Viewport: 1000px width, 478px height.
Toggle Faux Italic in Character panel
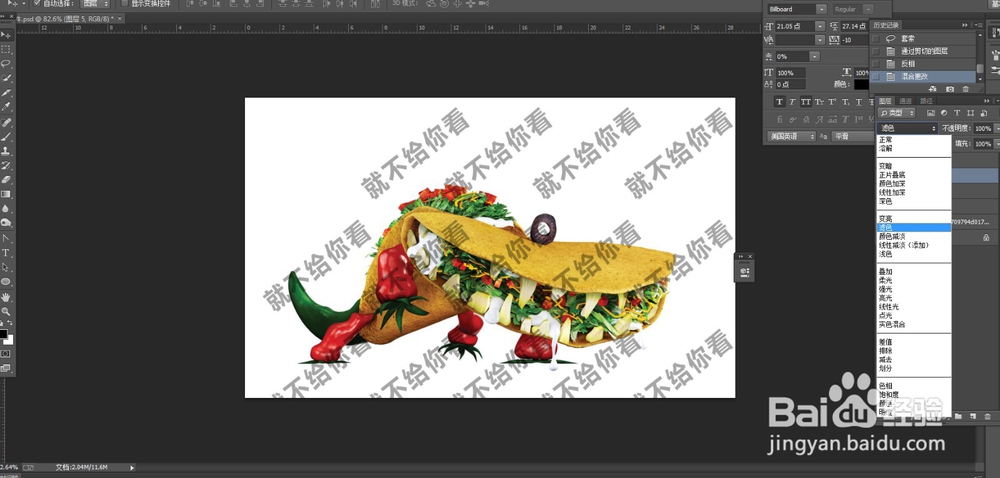point(793,102)
